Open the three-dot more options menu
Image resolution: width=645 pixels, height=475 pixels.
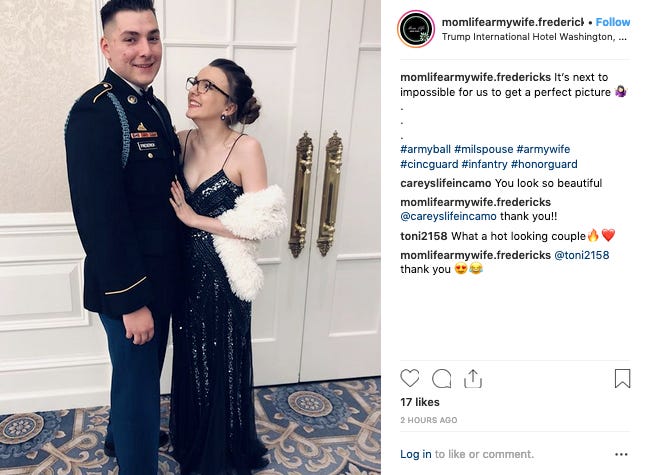[x=621, y=454]
